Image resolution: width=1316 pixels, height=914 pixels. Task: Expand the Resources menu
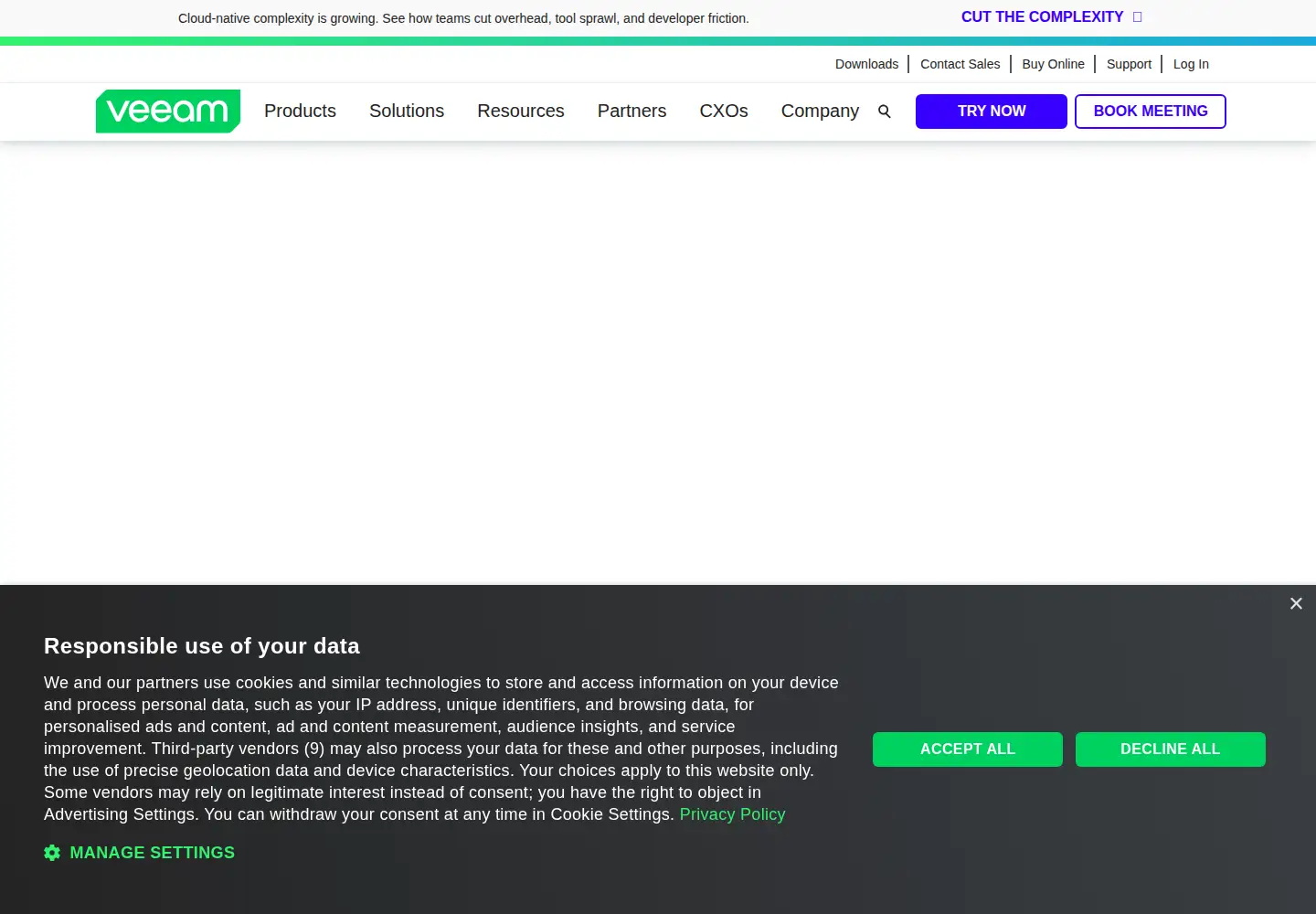(x=521, y=111)
